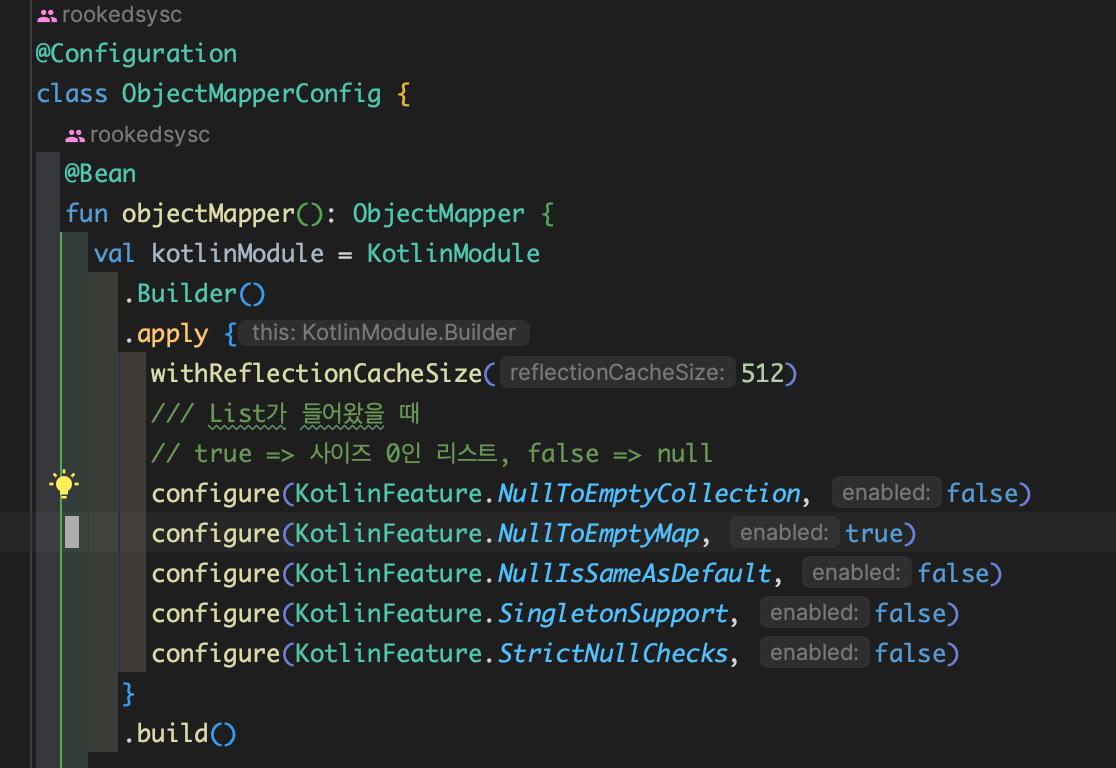Click the author icon above @Bean
Image resolution: width=1116 pixels, height=768 pixels.
pos(75,135)
